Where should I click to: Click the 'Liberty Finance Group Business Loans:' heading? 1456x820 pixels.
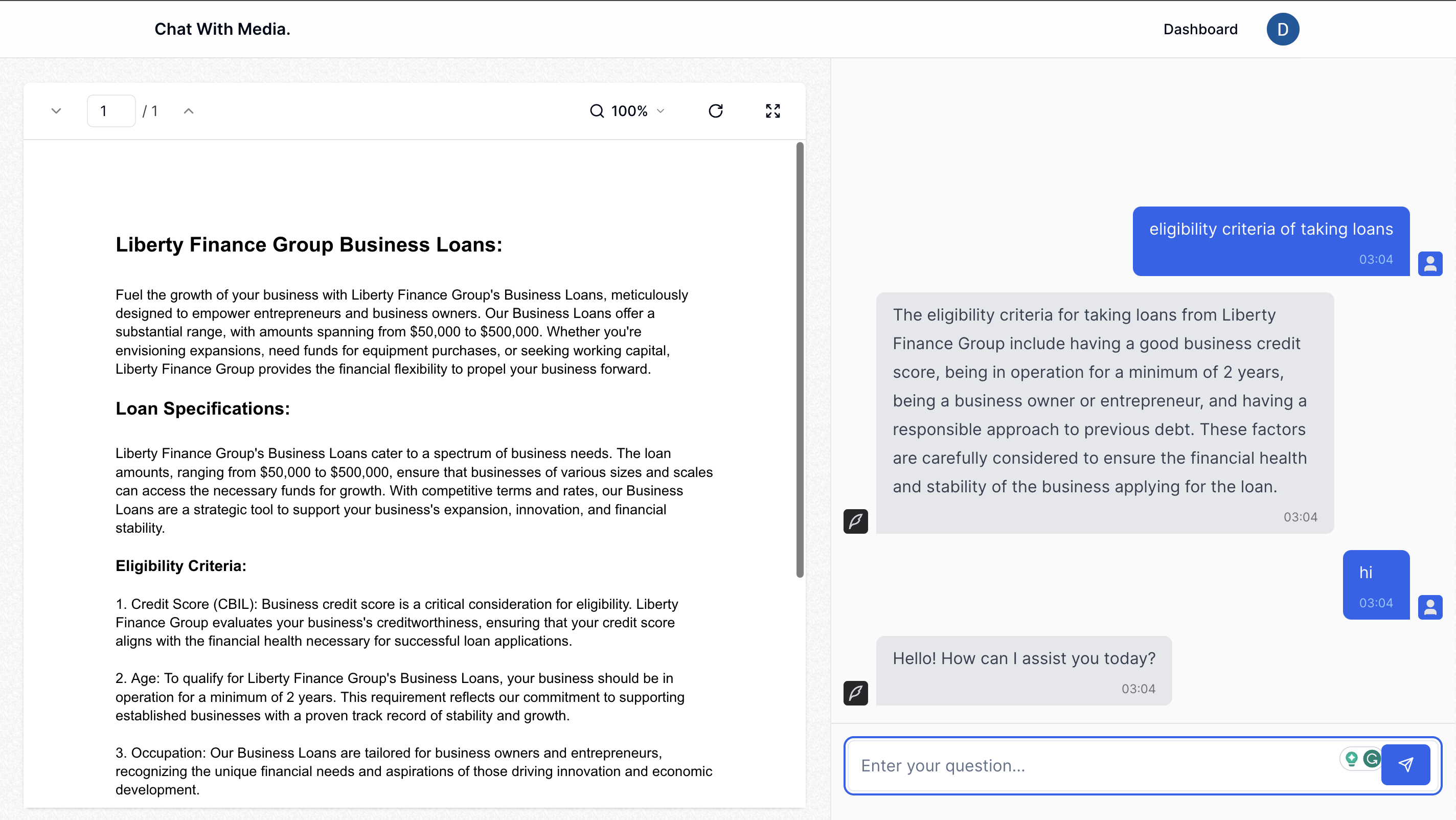pos(309,244)
